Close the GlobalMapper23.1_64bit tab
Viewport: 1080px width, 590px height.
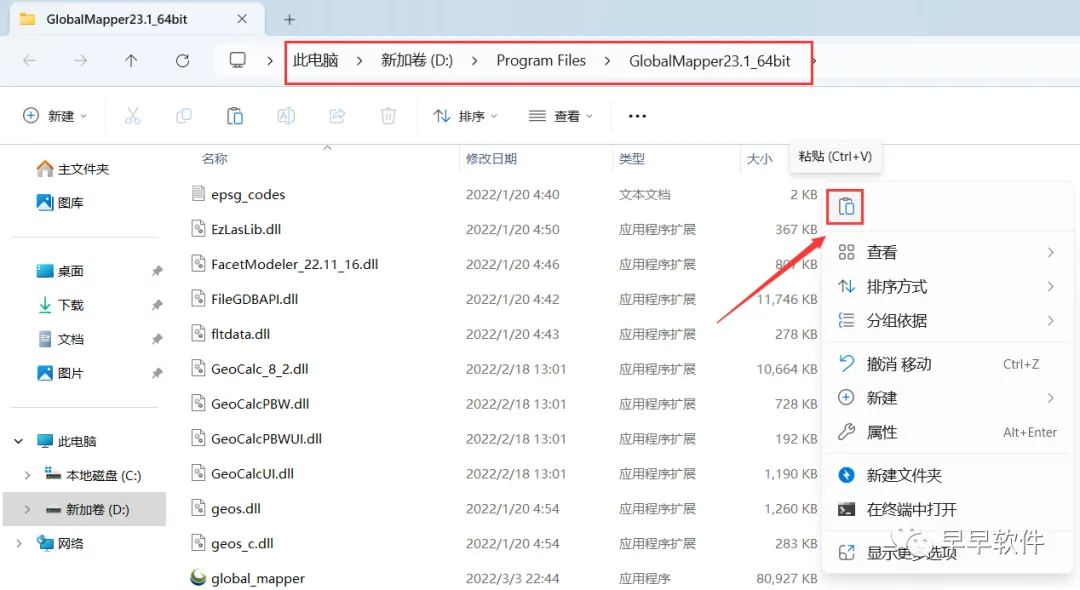pos(242,19)
